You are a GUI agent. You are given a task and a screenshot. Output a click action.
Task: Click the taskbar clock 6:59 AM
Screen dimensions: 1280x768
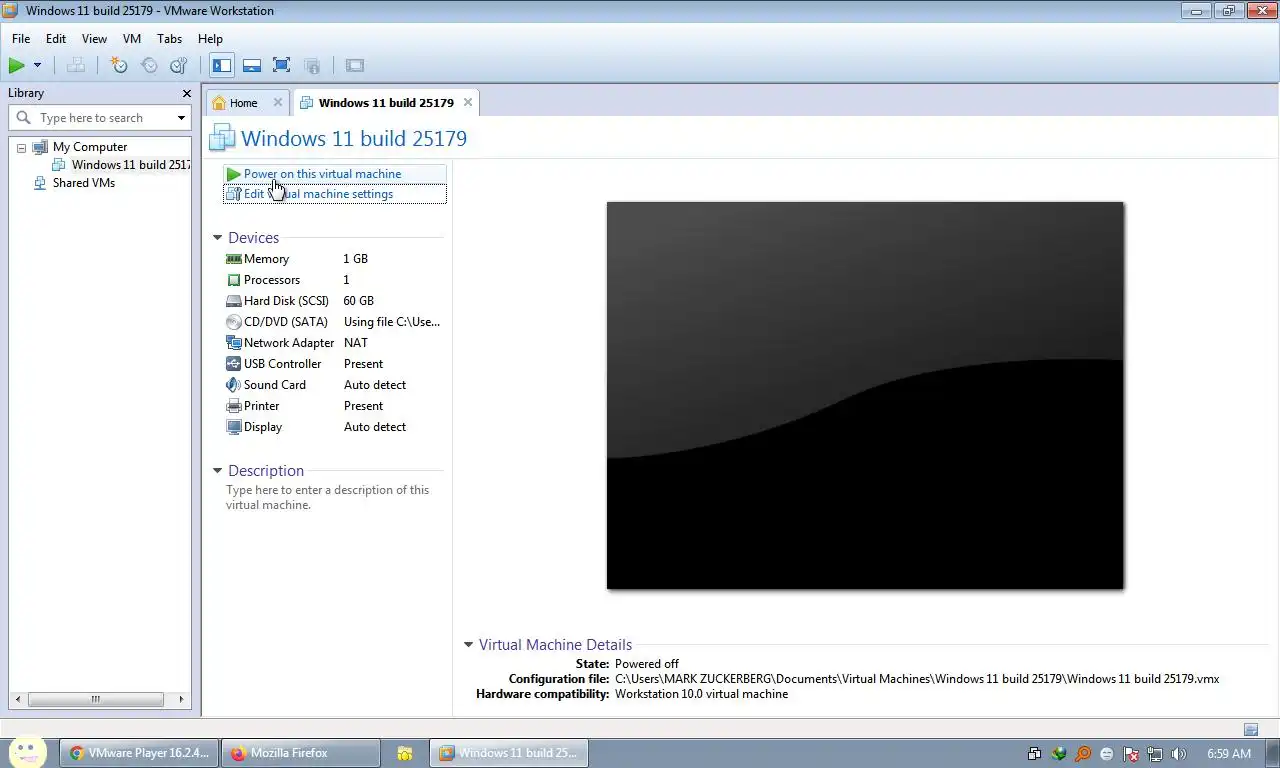(x=1229, y=754)
